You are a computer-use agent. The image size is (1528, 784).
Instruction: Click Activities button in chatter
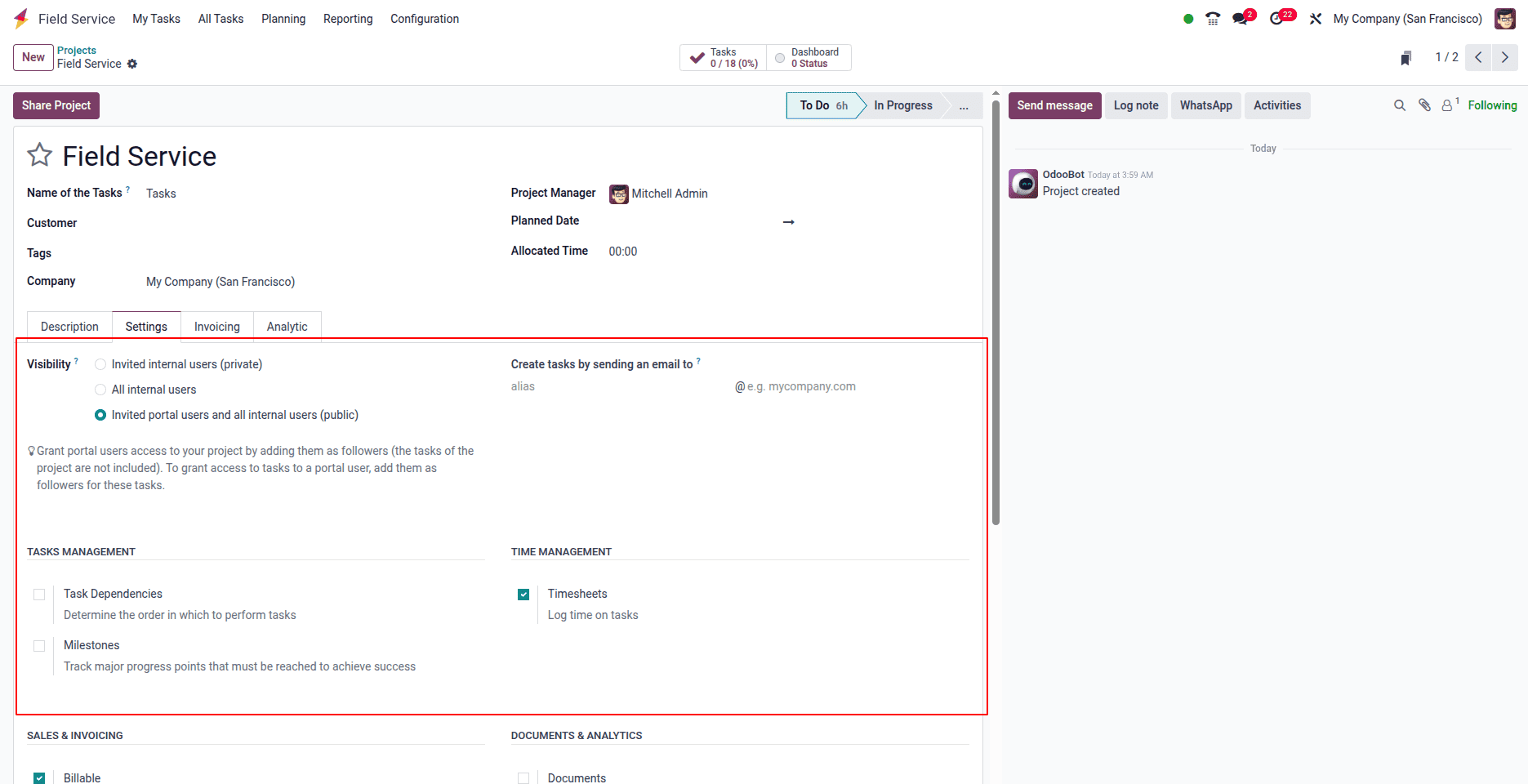tap(1277, 105)
